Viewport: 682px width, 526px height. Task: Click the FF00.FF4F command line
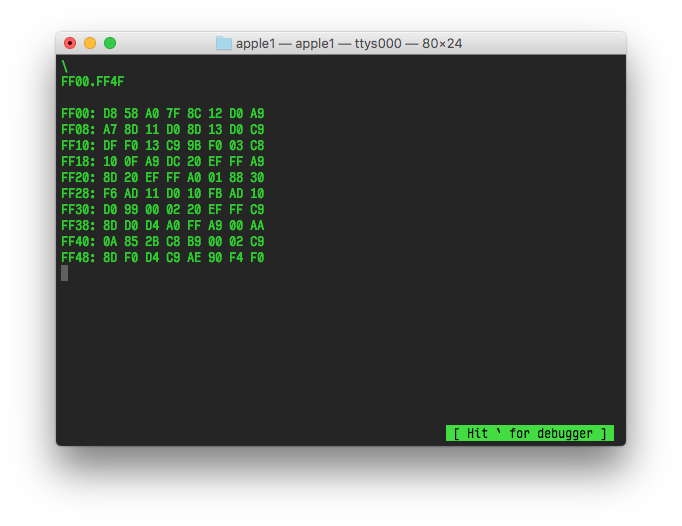coord(93,82)
